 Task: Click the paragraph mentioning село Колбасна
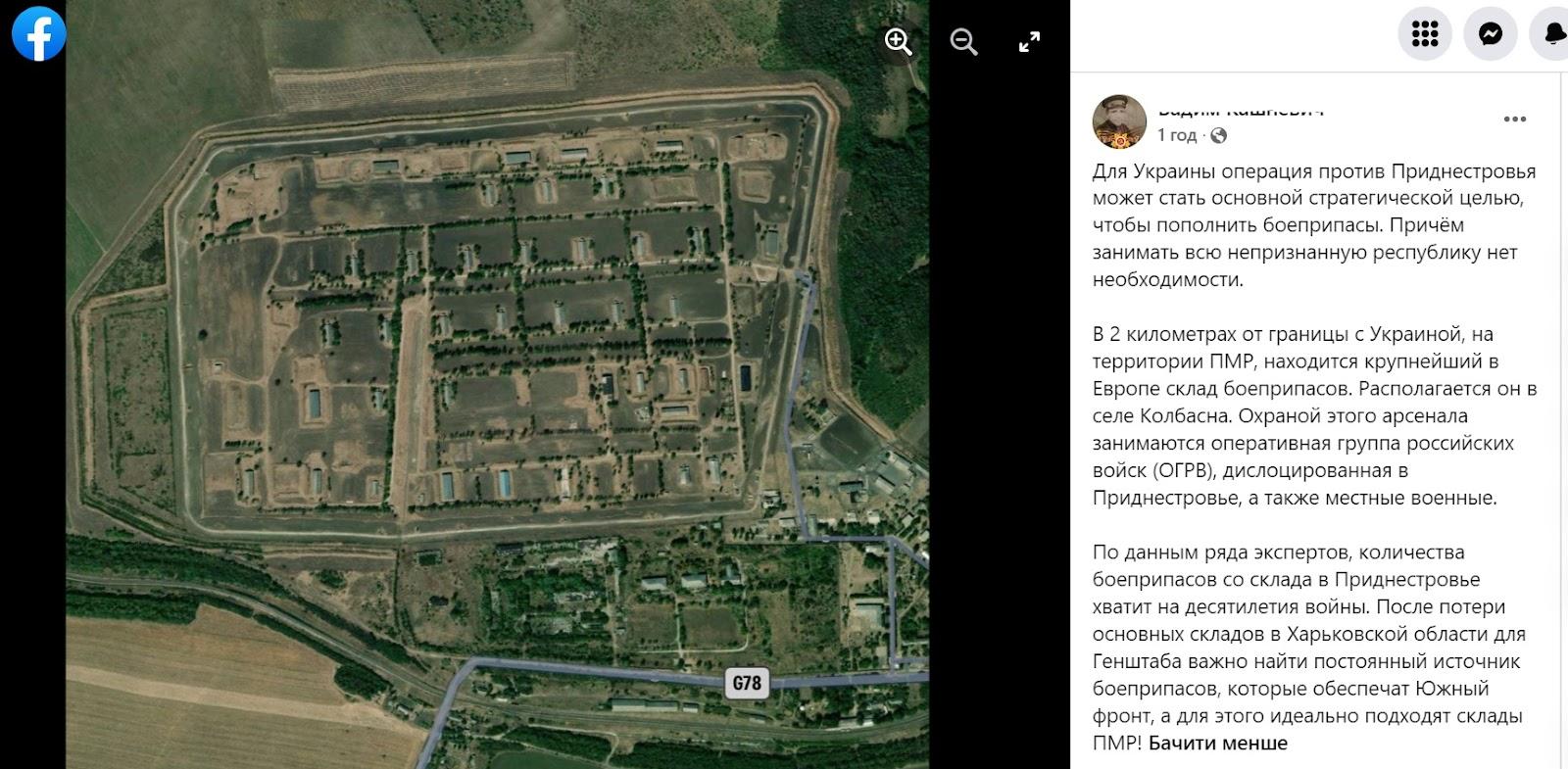(x=1314, y=415)
